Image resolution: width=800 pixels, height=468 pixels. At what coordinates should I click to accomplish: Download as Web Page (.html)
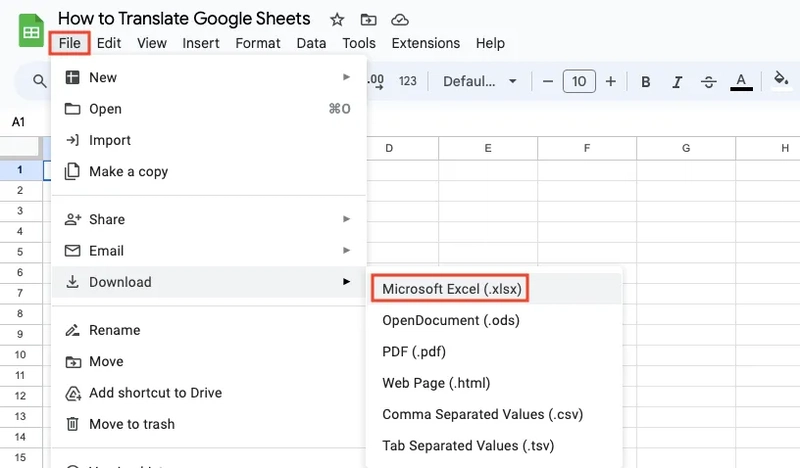[494, 383]
